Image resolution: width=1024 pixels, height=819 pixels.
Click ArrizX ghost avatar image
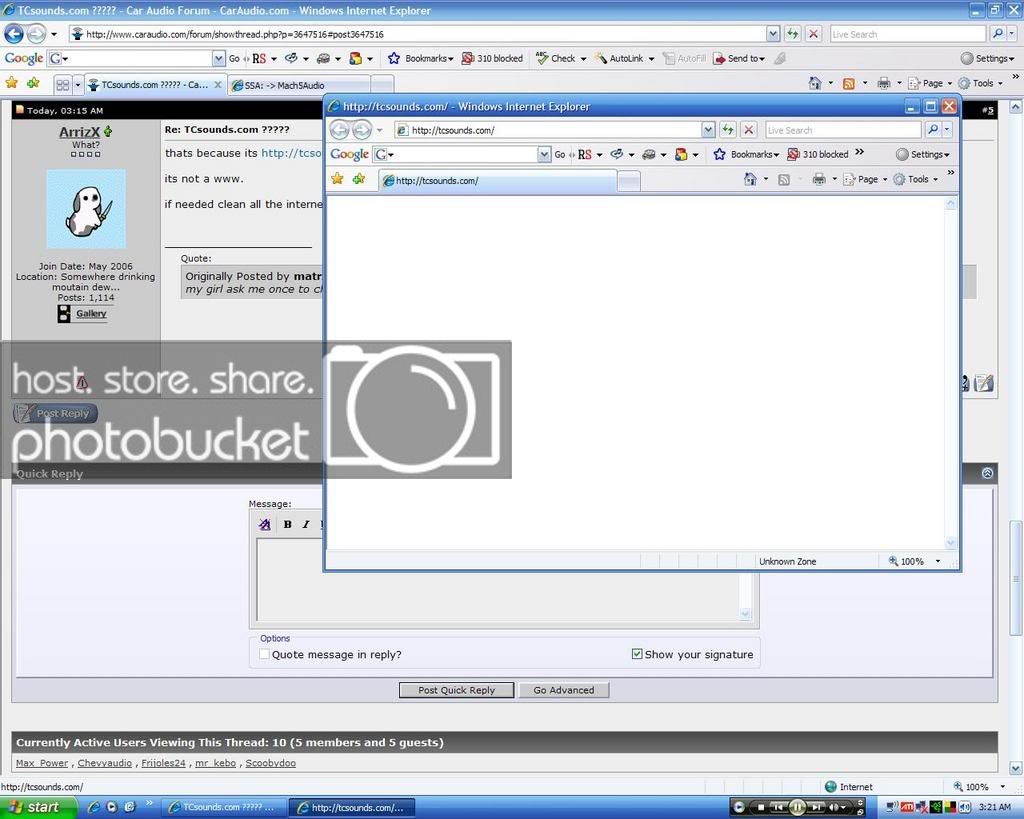(x=86, y=209)
